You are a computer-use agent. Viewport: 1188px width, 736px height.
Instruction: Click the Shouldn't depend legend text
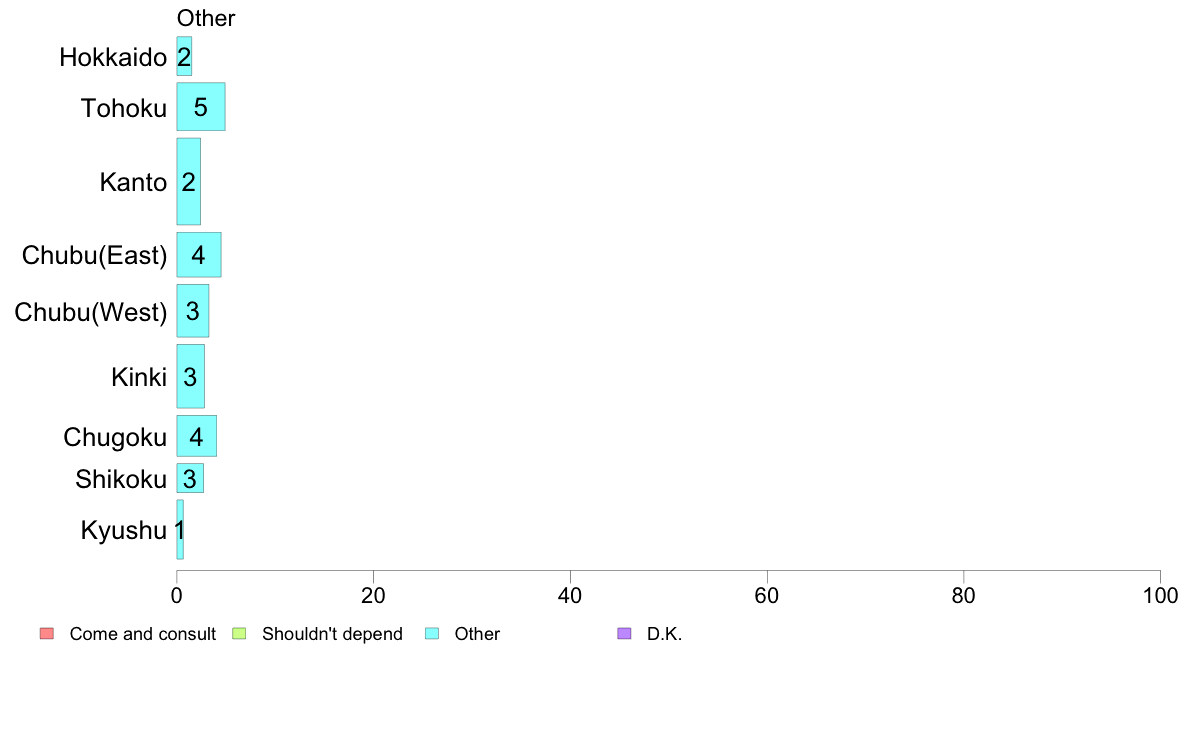(332, 634)
